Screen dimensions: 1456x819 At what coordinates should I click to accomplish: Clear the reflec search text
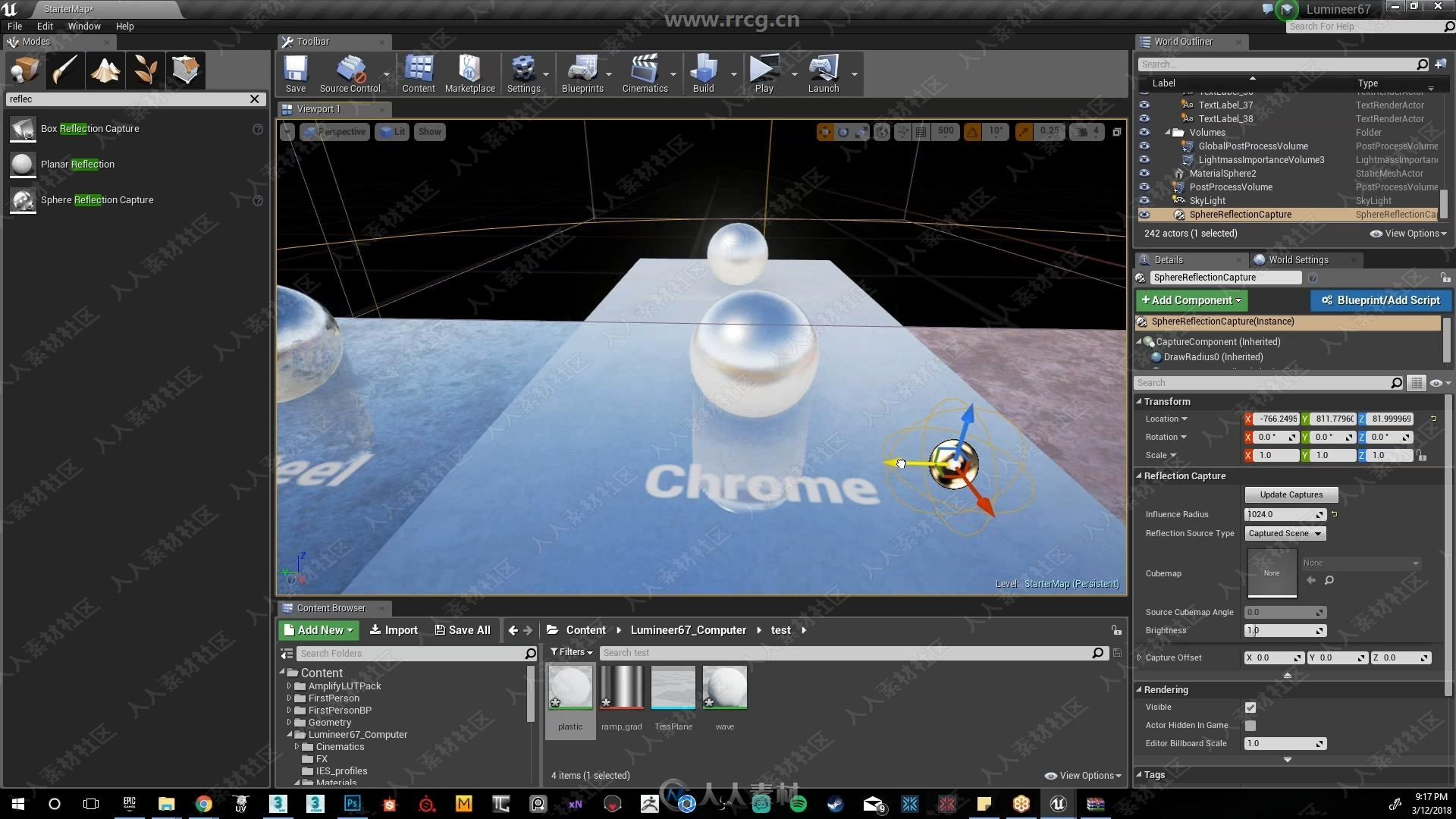(x=255, y=99)
